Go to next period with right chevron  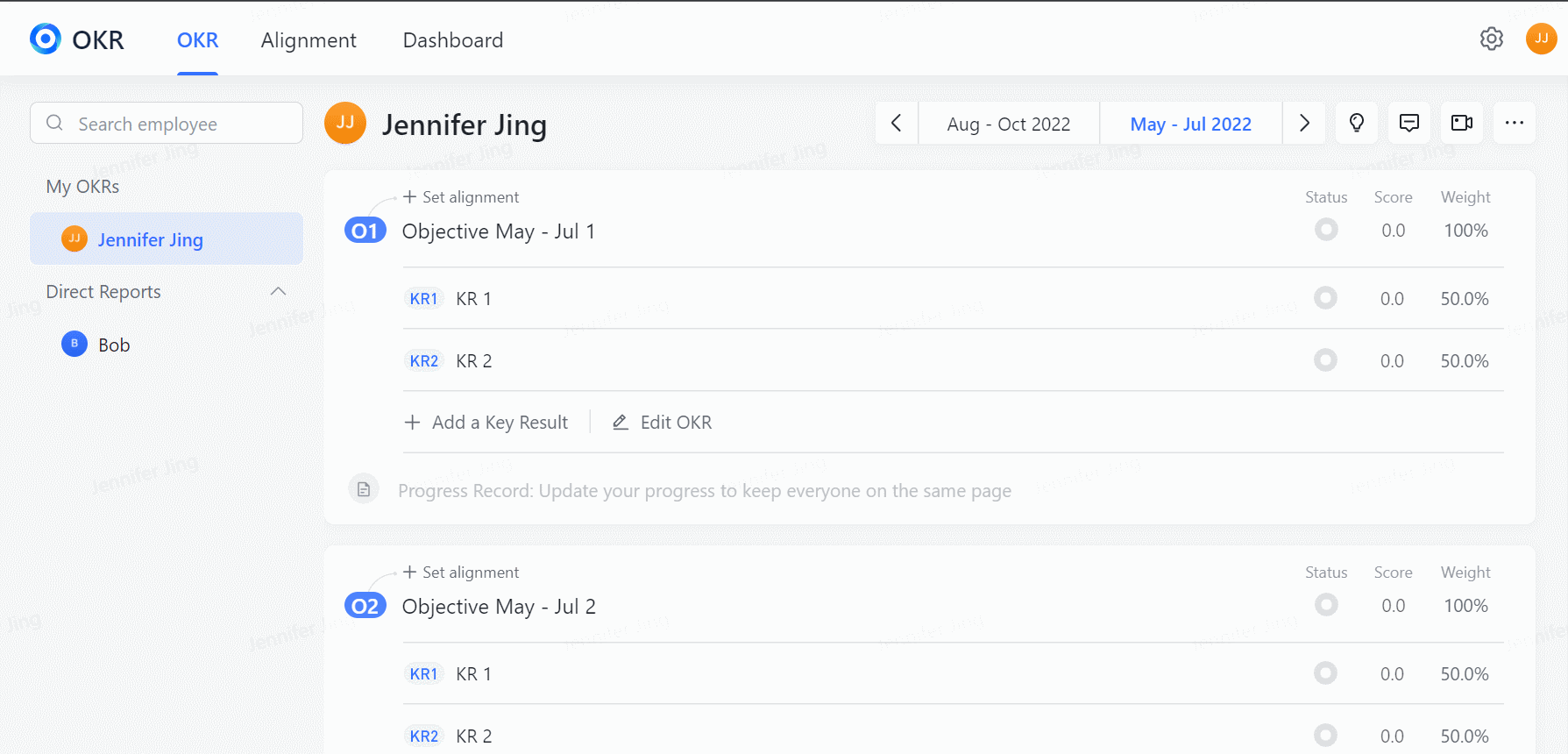1304,123
